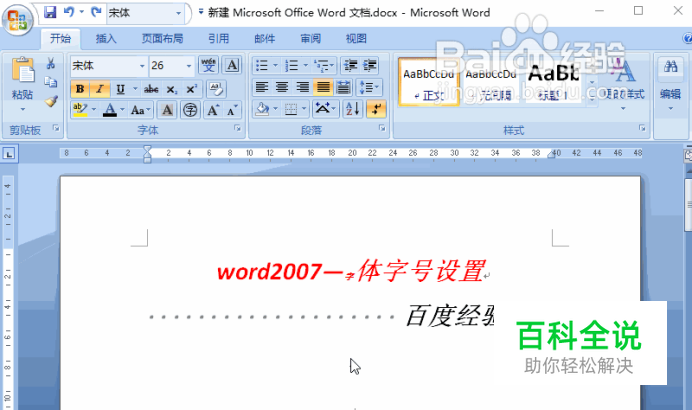
Task: Activate the Format Painter brush
Action: [x=51, y=102]
